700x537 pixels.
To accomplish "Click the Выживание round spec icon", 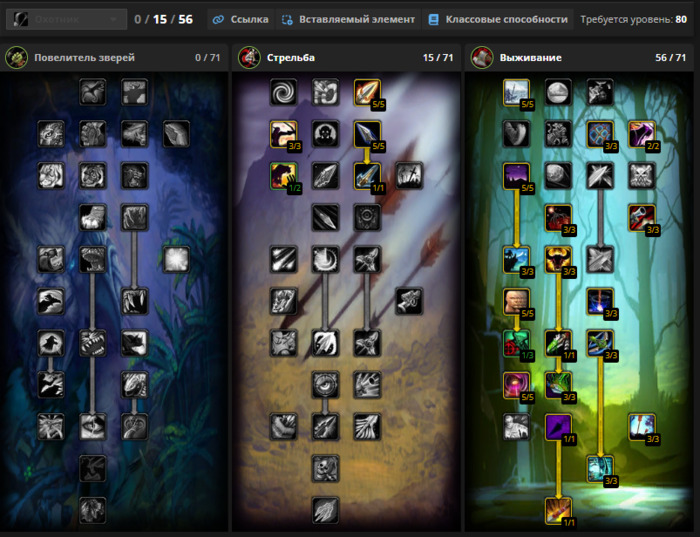I will [x=482, y=58].
